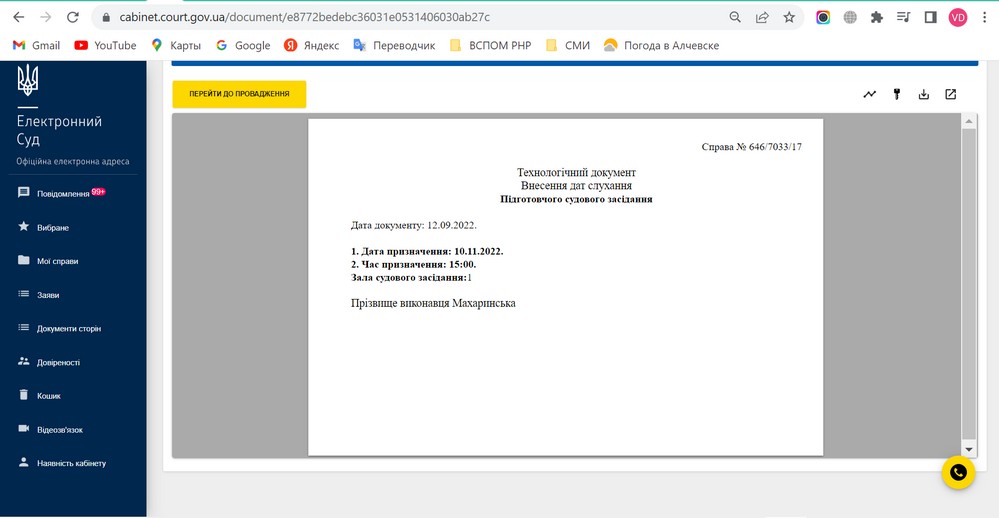
Task: Open the ВСПОМ РНР bookmark folder
Action: [x=490, y=45]
